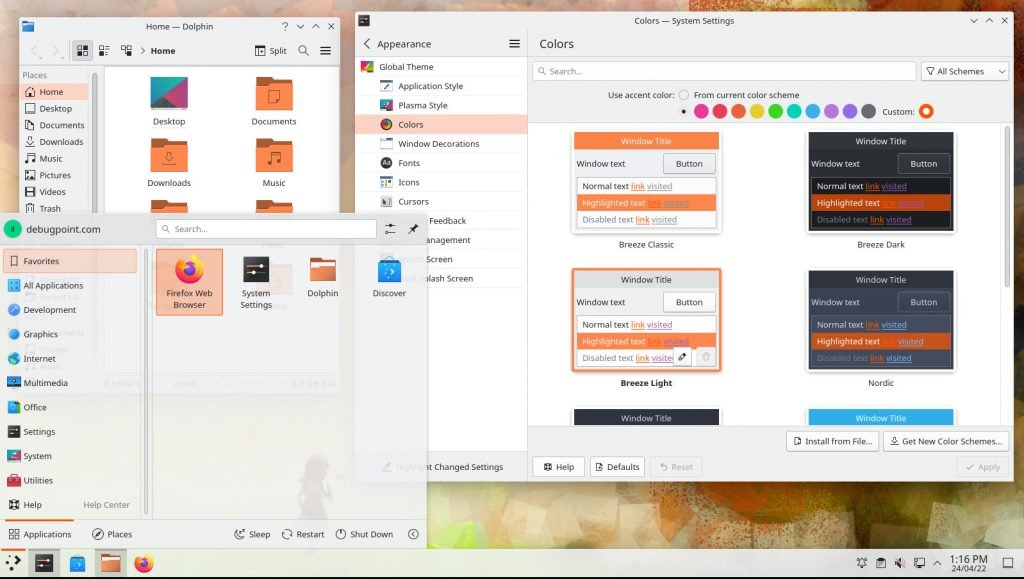Open the Window Decorations settings page
Viewport: 1024px width, 579px height.
point(441,144)
